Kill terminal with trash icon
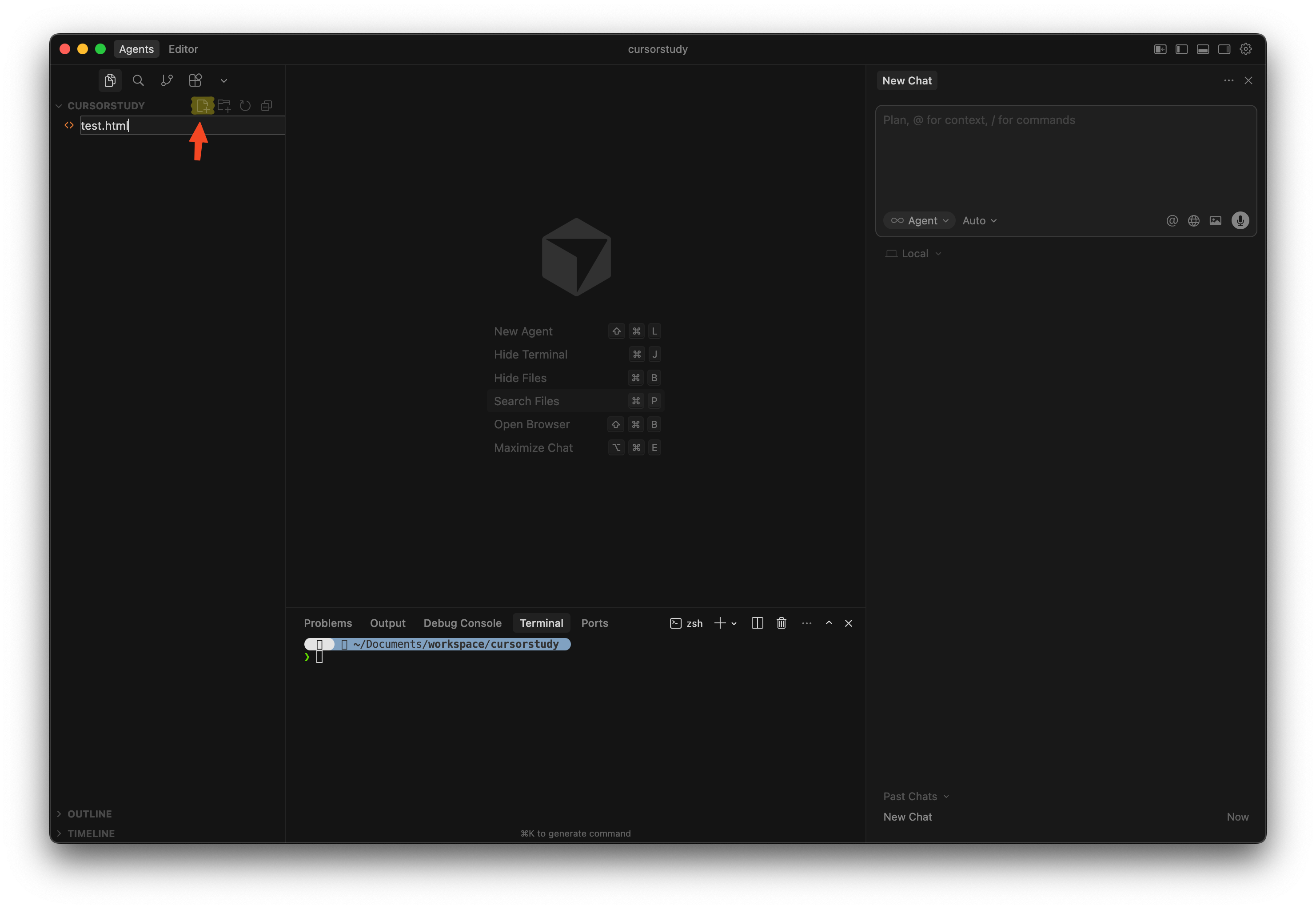This screenshot has width=1316, height=909. coord(781,623)
